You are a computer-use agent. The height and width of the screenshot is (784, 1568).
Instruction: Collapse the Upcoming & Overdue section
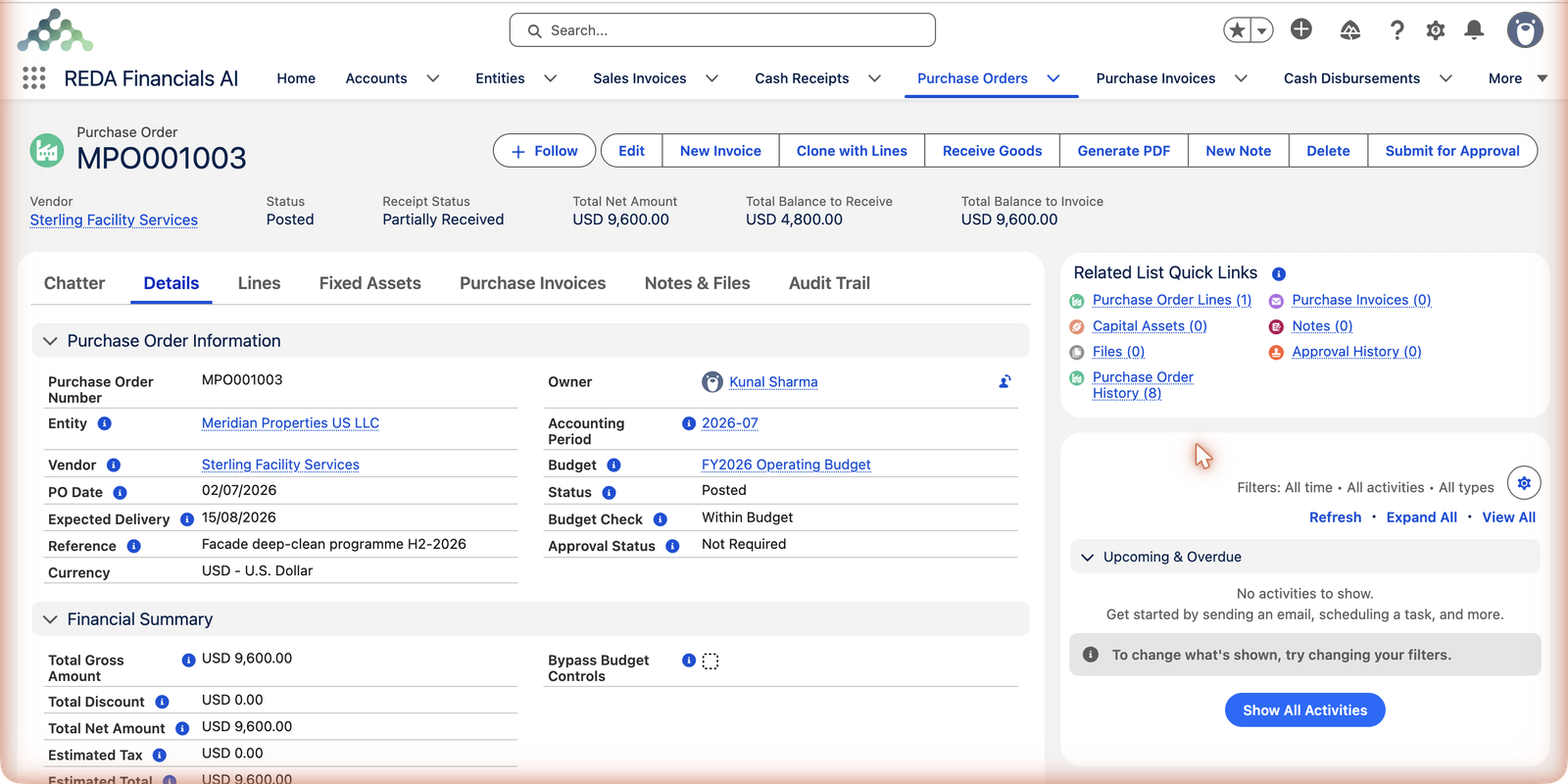1087,557
